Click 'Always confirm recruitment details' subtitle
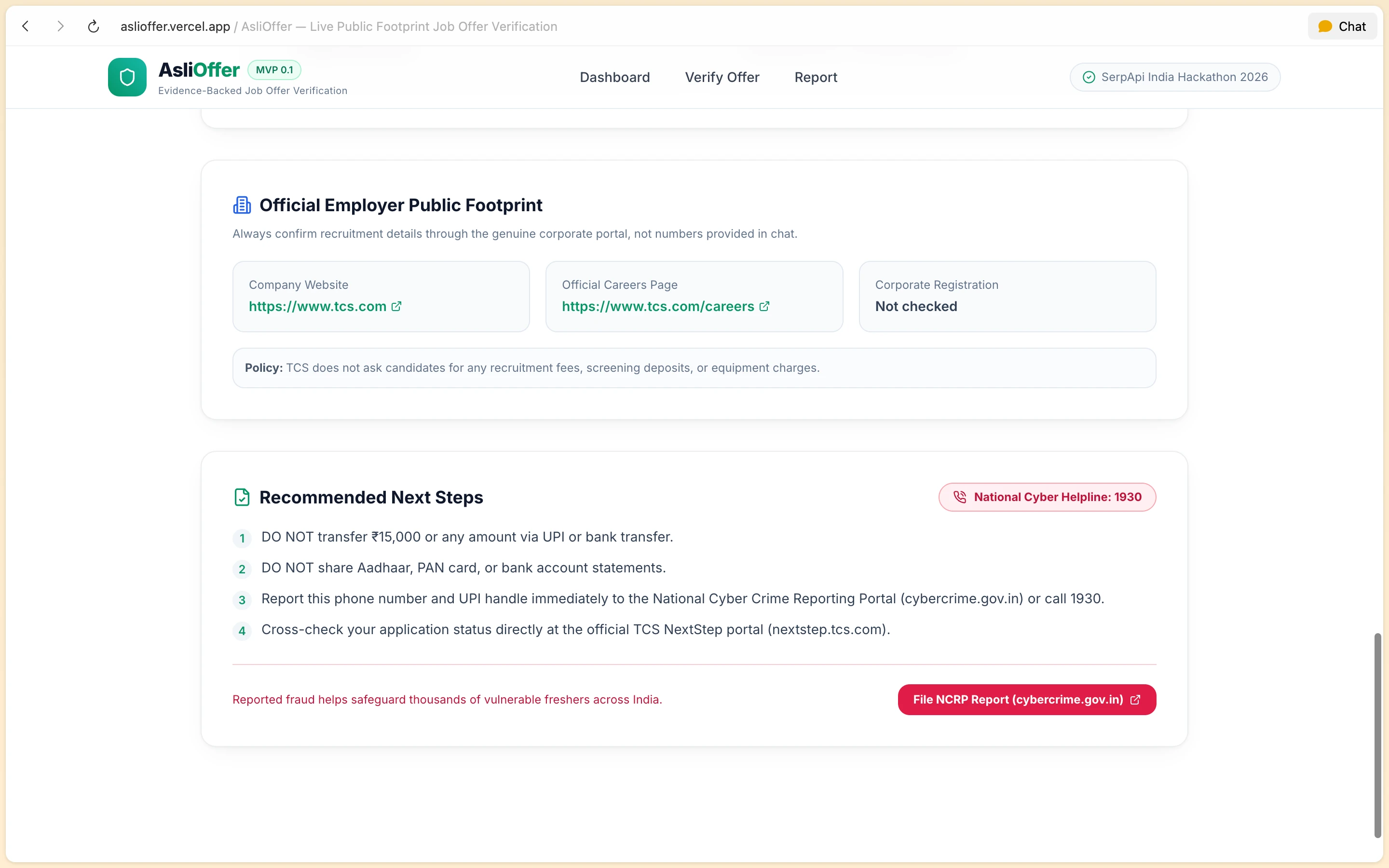The width and height of the screenshot is (1389, 868). (x=515, y=234)
